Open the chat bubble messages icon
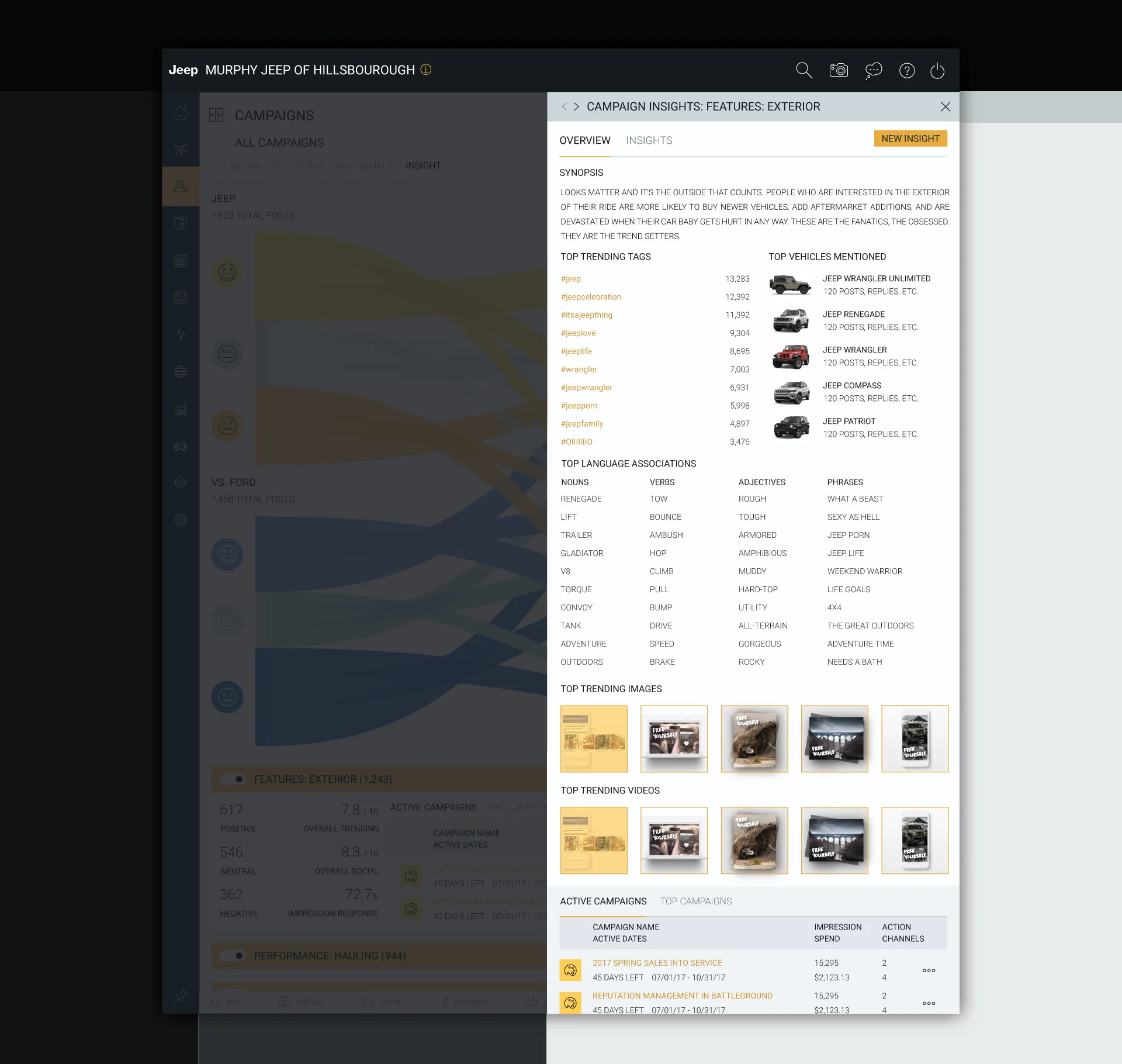The image size is (1122, 1064). [874, 71]
